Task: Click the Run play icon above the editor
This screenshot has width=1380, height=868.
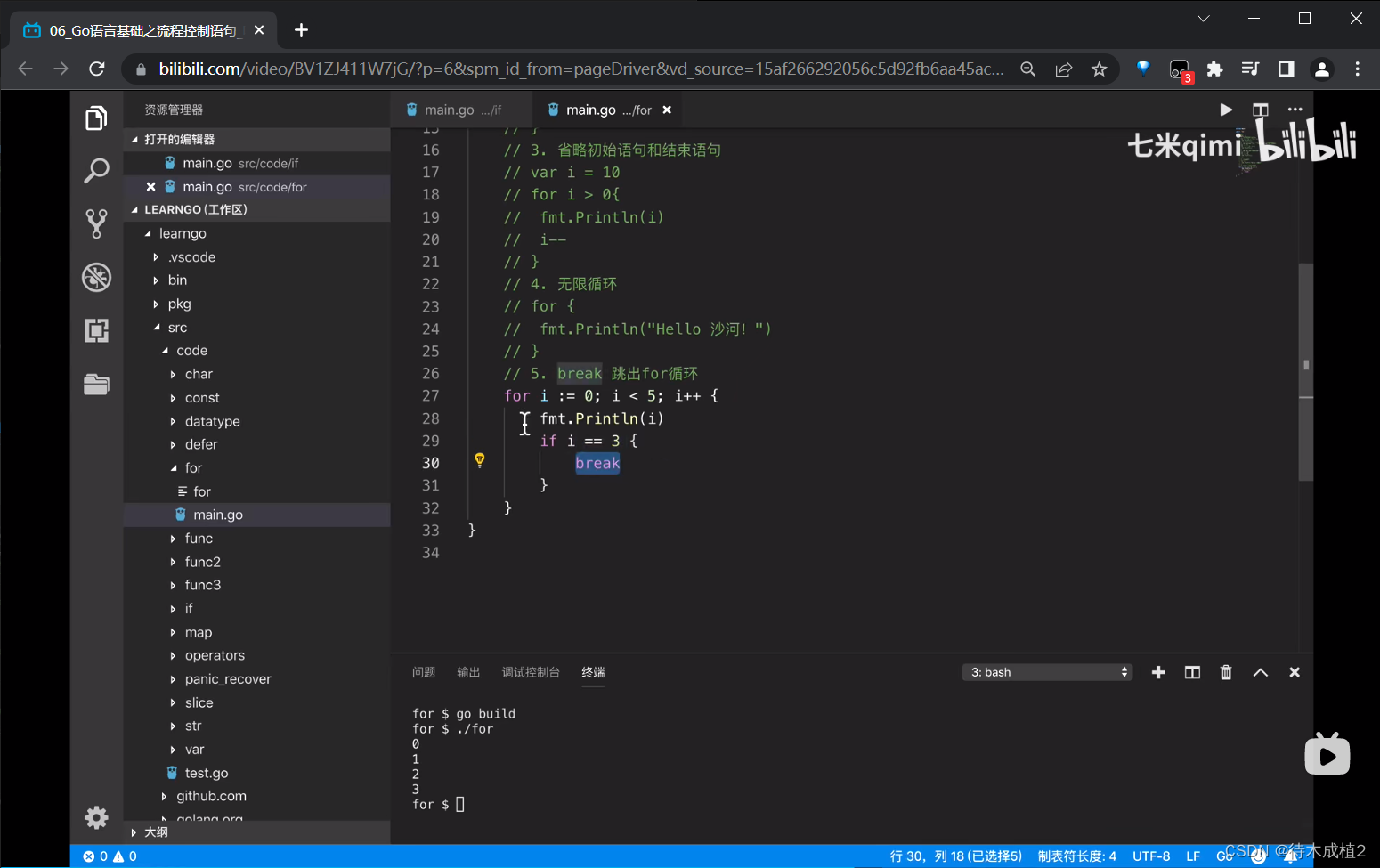Action: 1226,110
